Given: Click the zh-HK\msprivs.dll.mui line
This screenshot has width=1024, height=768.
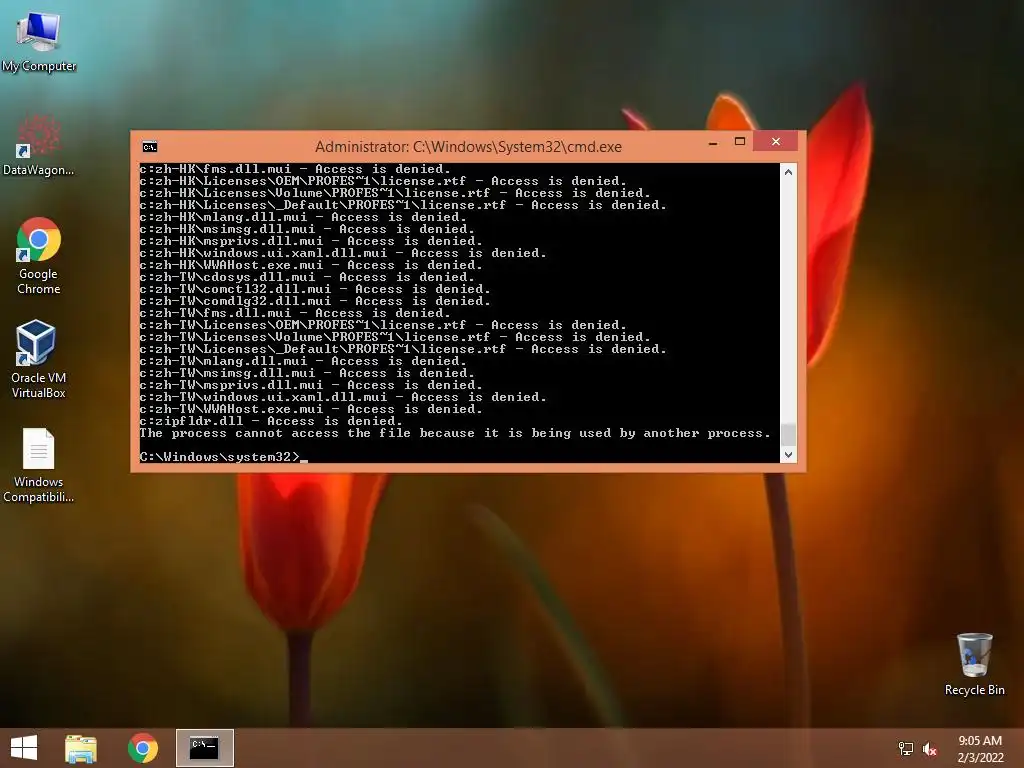Looking at the screenshot, I should coord(311,241).
